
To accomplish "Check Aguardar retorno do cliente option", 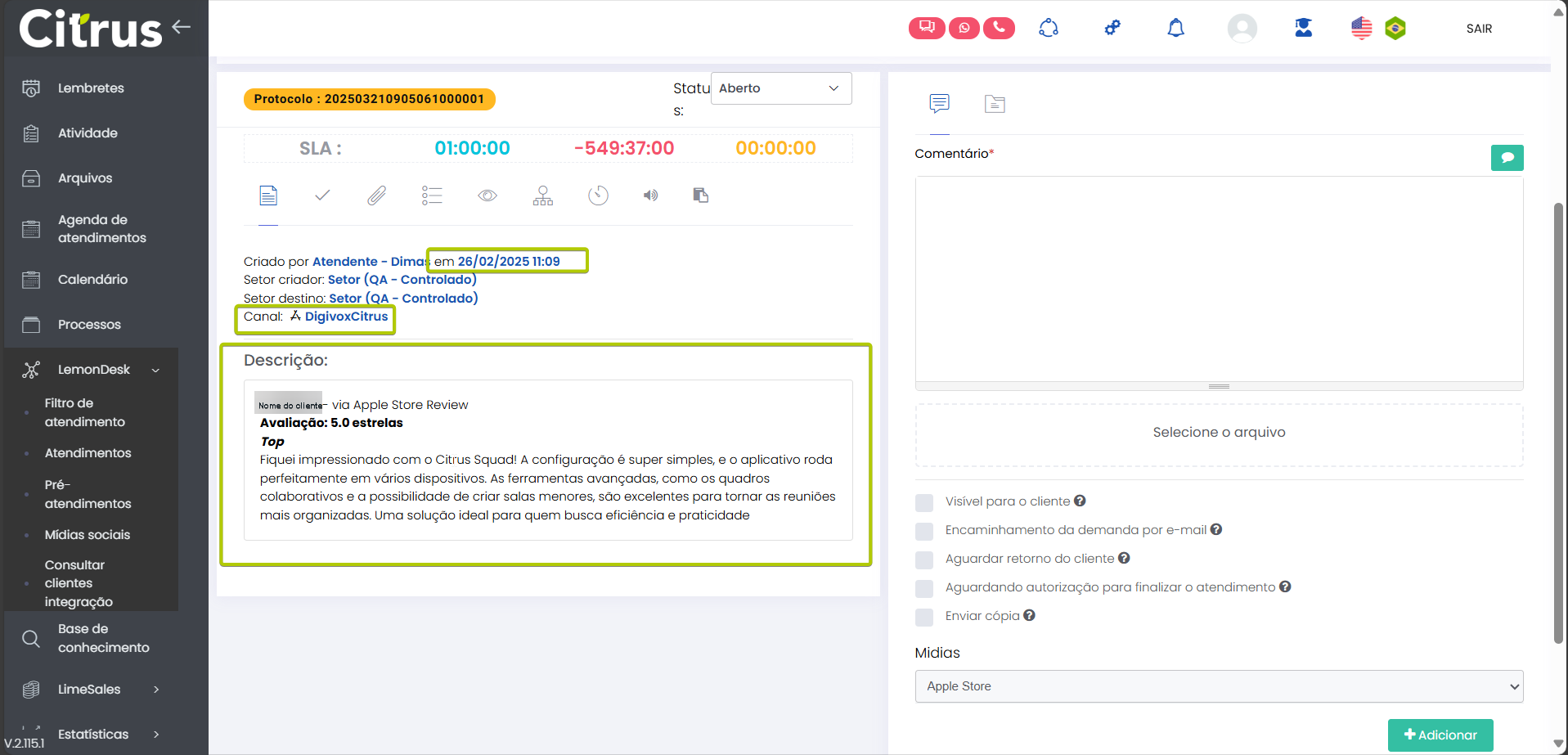I will [x=924, y=560].
